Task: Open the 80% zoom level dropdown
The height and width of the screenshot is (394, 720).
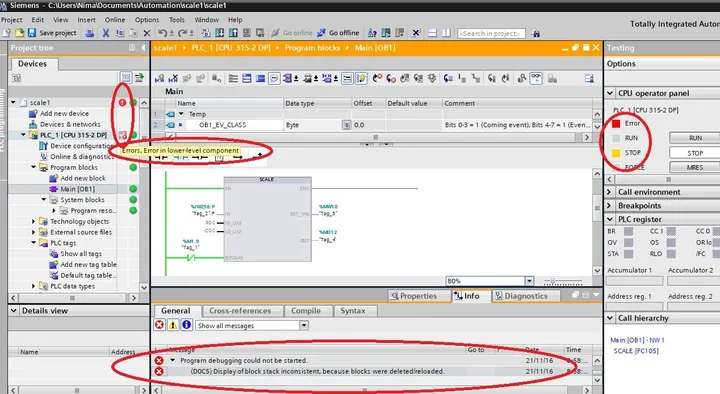Action: [x=489, y=281]
